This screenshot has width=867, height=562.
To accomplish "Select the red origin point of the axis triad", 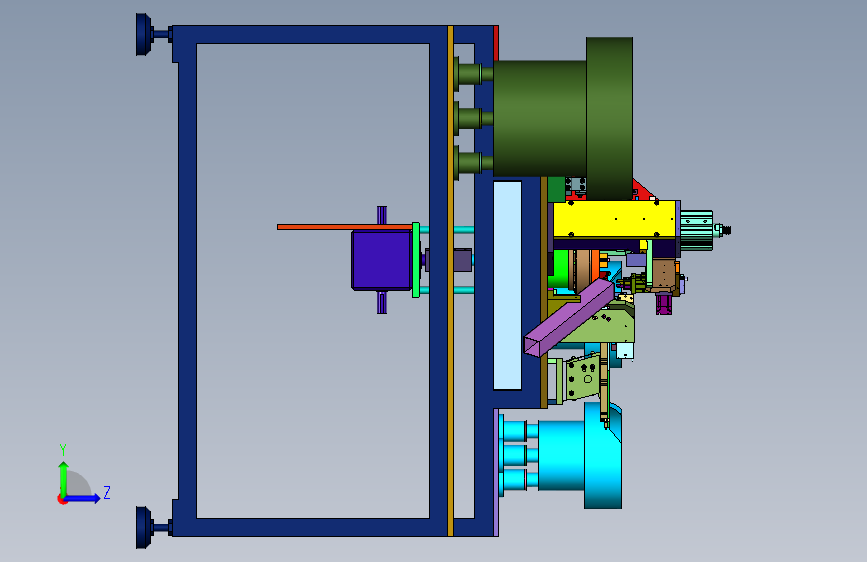I will [x=61, y=499].
